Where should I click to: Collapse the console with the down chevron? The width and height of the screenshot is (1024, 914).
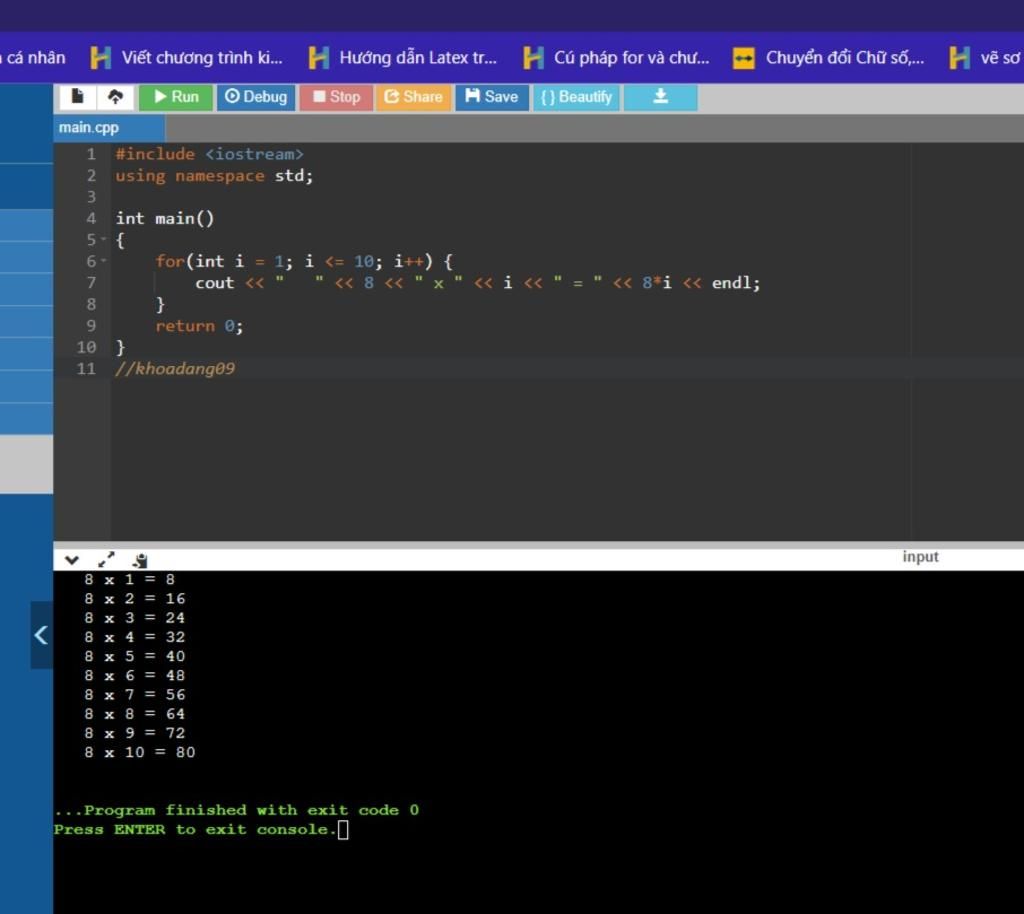pos(72,560)
